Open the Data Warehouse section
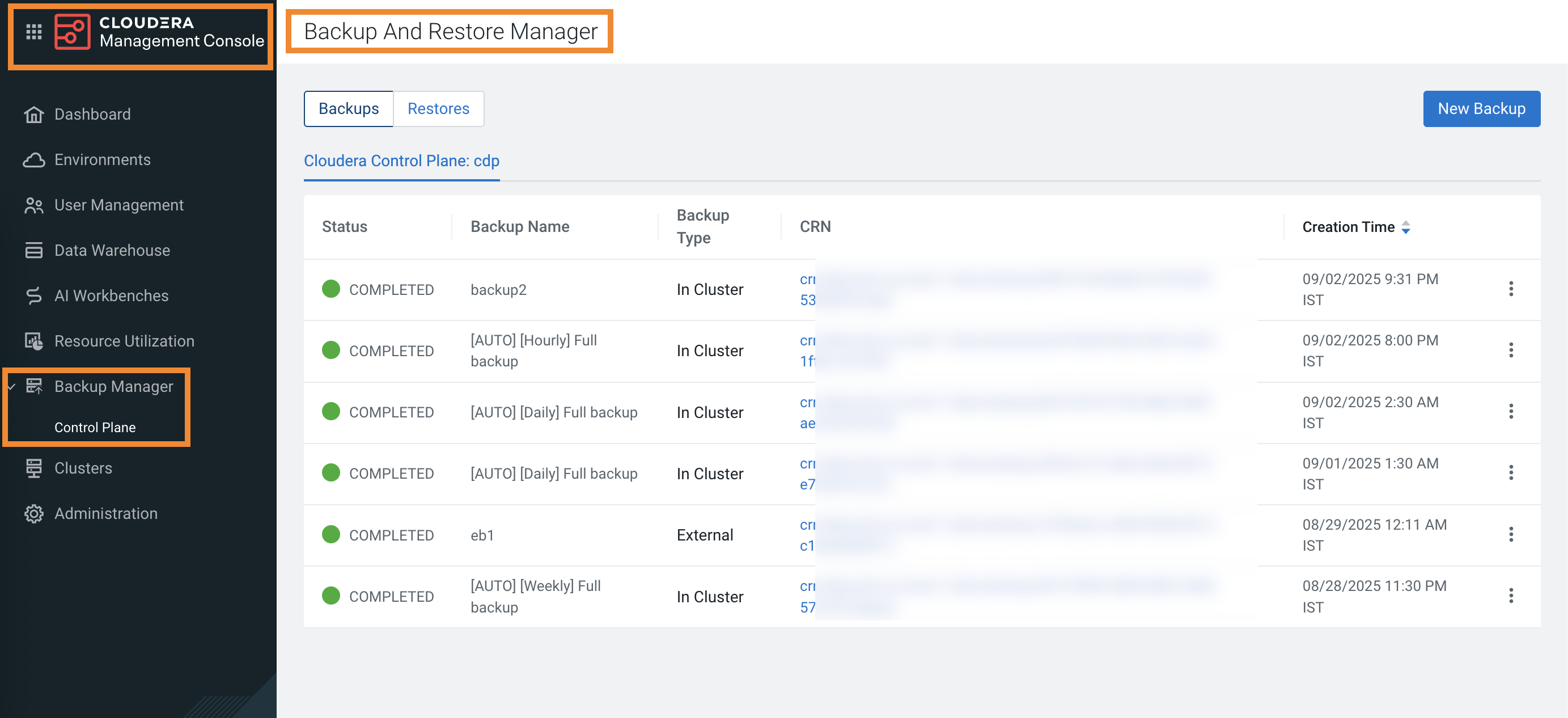The image size is (1568, 718). click(112, 250)
